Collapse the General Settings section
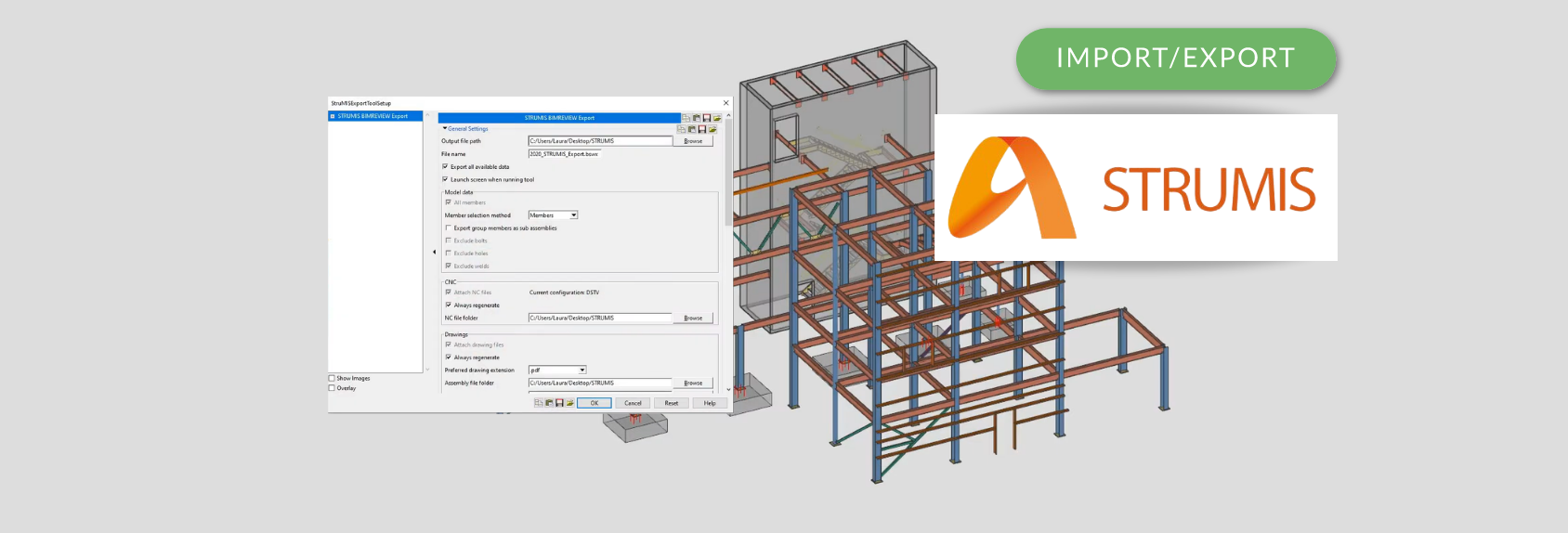This screenshot has height=533, width=1568. click(445, 129)
